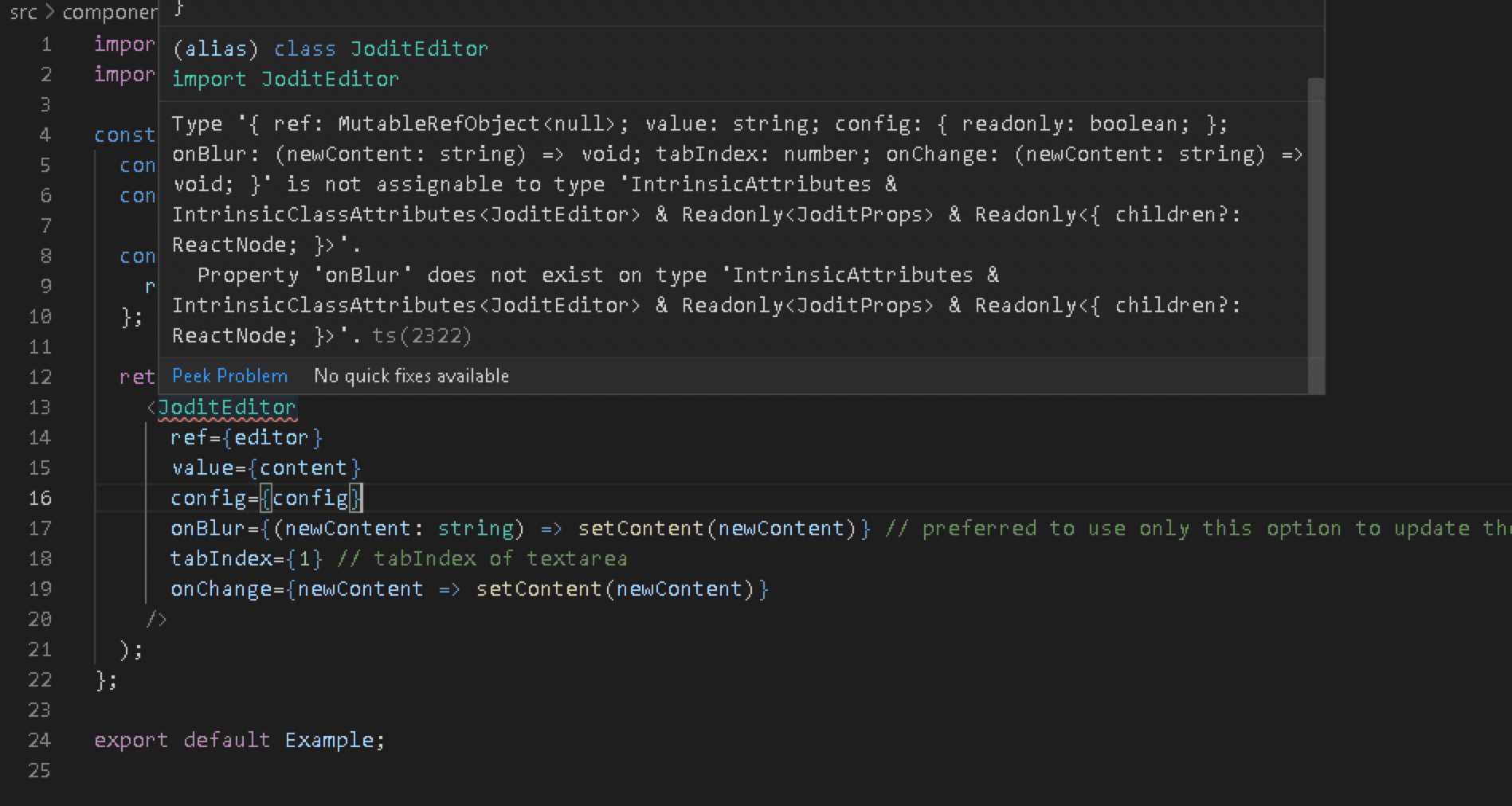Click the onChange attribute name on line 19
The height and width of the screenshot is (806, 1512).
pos(221,589)
